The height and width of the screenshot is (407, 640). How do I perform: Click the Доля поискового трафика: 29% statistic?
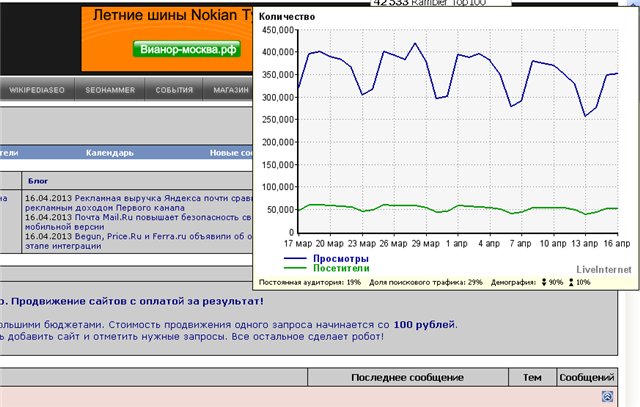(x=426, y=282)
